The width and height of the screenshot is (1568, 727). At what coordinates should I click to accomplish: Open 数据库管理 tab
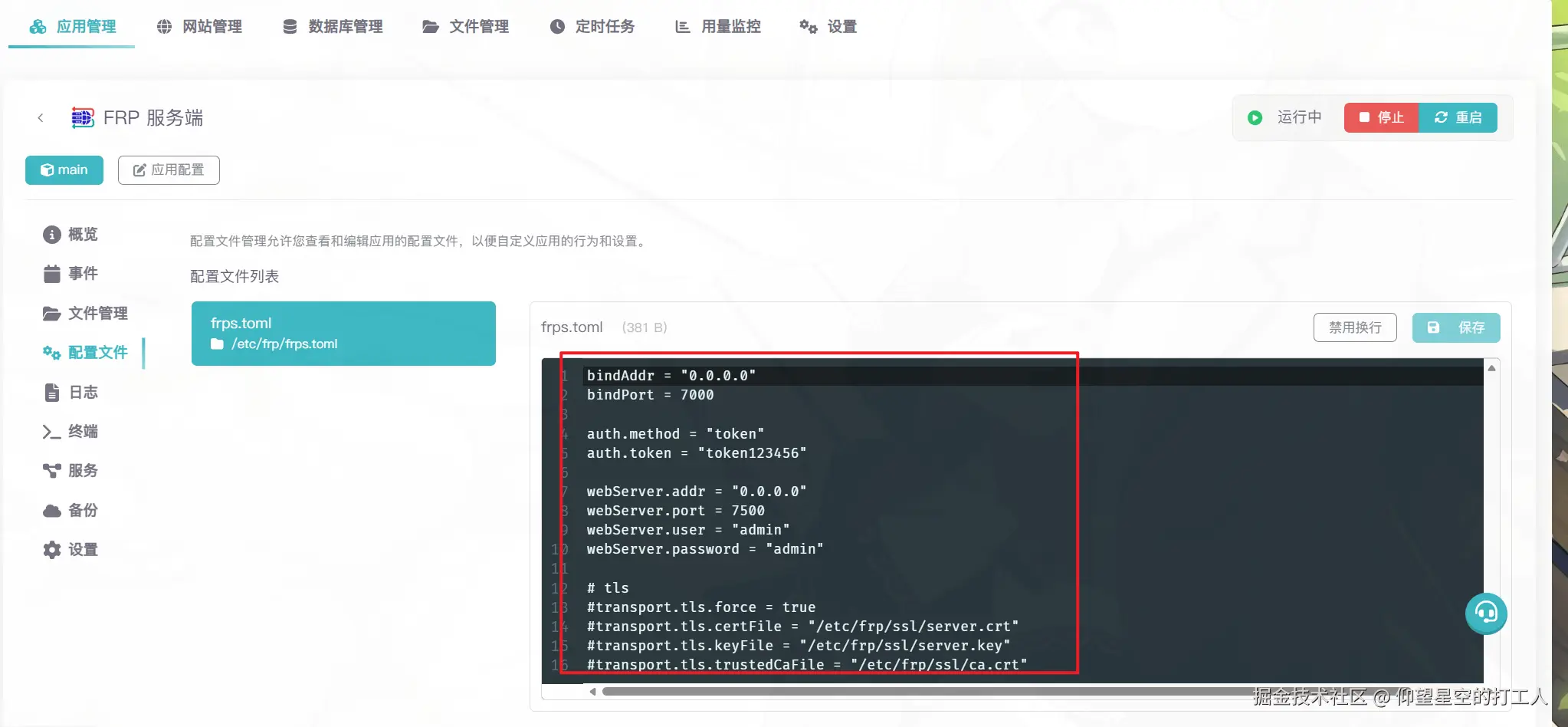332,27
